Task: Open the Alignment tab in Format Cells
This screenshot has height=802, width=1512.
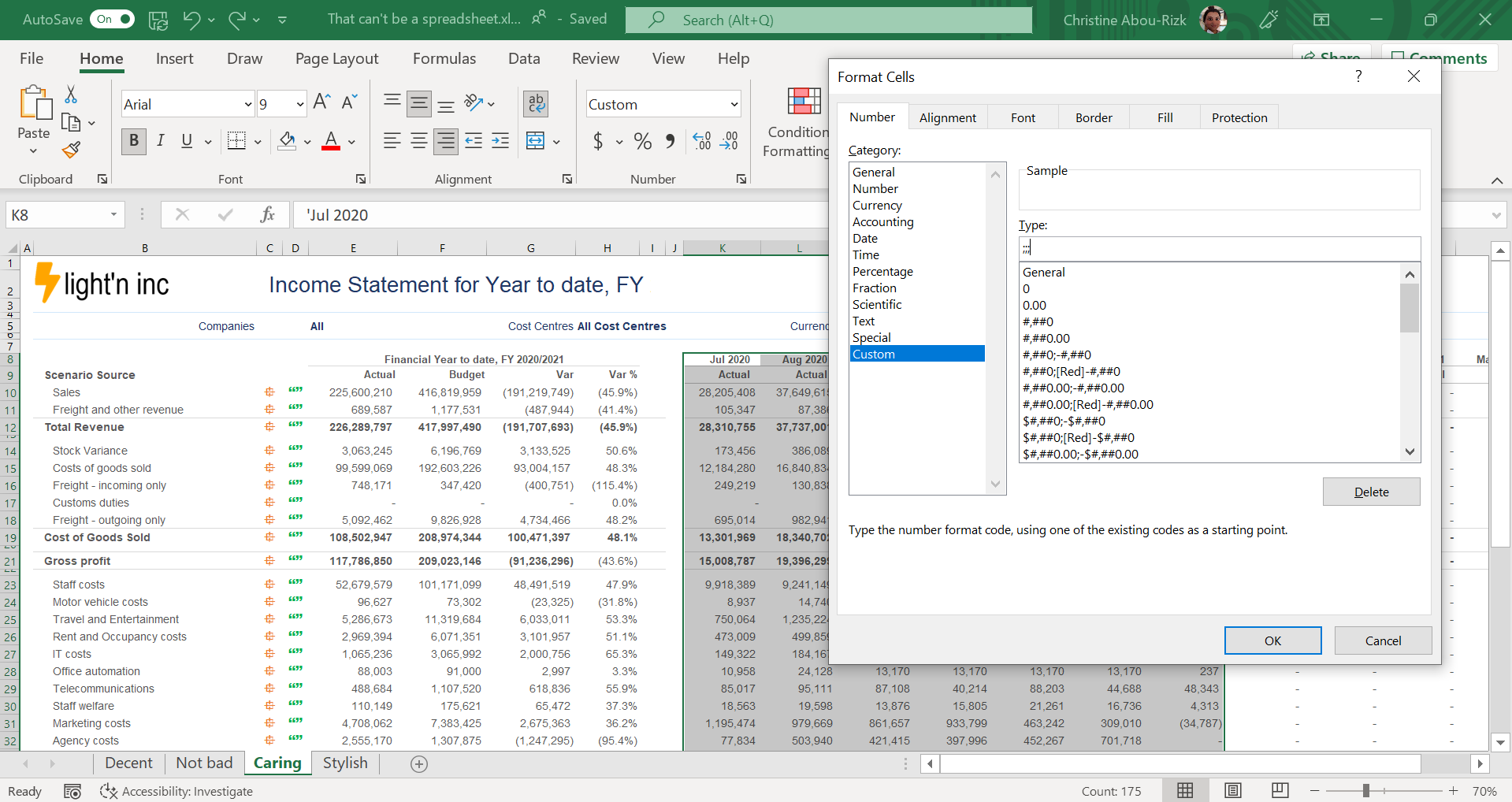Action: click(947, 117)
